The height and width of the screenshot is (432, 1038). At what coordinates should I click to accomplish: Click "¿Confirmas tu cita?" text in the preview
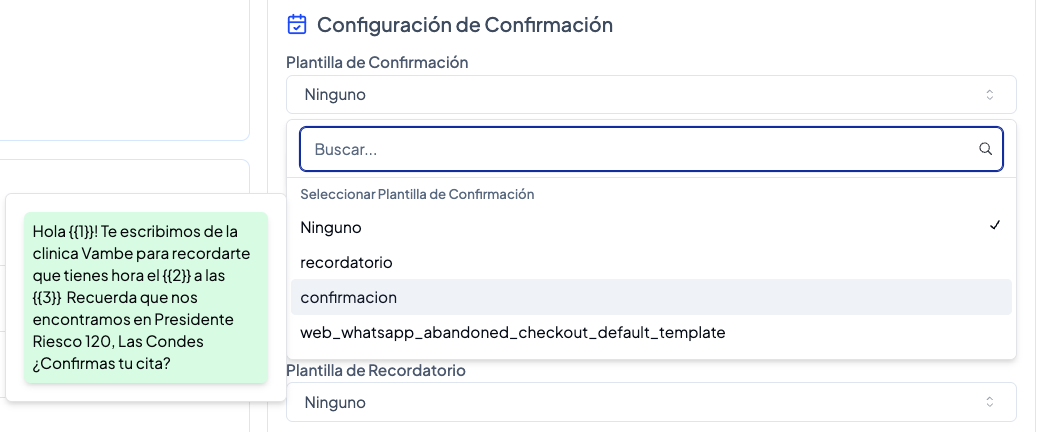click(101, 363)
